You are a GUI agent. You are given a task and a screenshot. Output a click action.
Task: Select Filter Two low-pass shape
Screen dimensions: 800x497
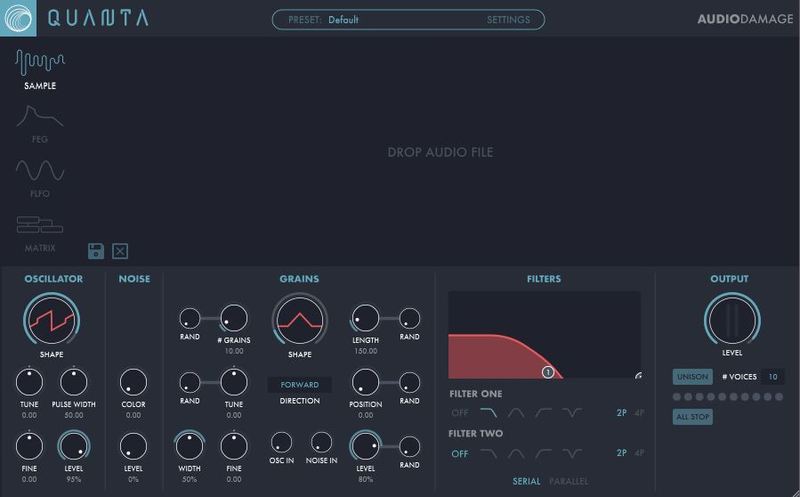click(489, 453)
